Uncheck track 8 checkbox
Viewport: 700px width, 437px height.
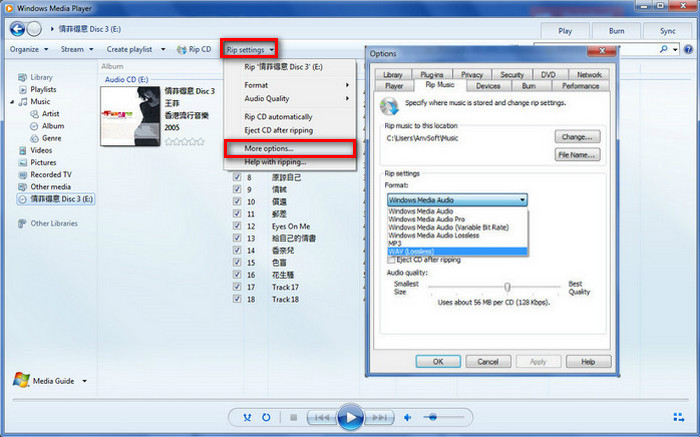click(x=237, y=177)
